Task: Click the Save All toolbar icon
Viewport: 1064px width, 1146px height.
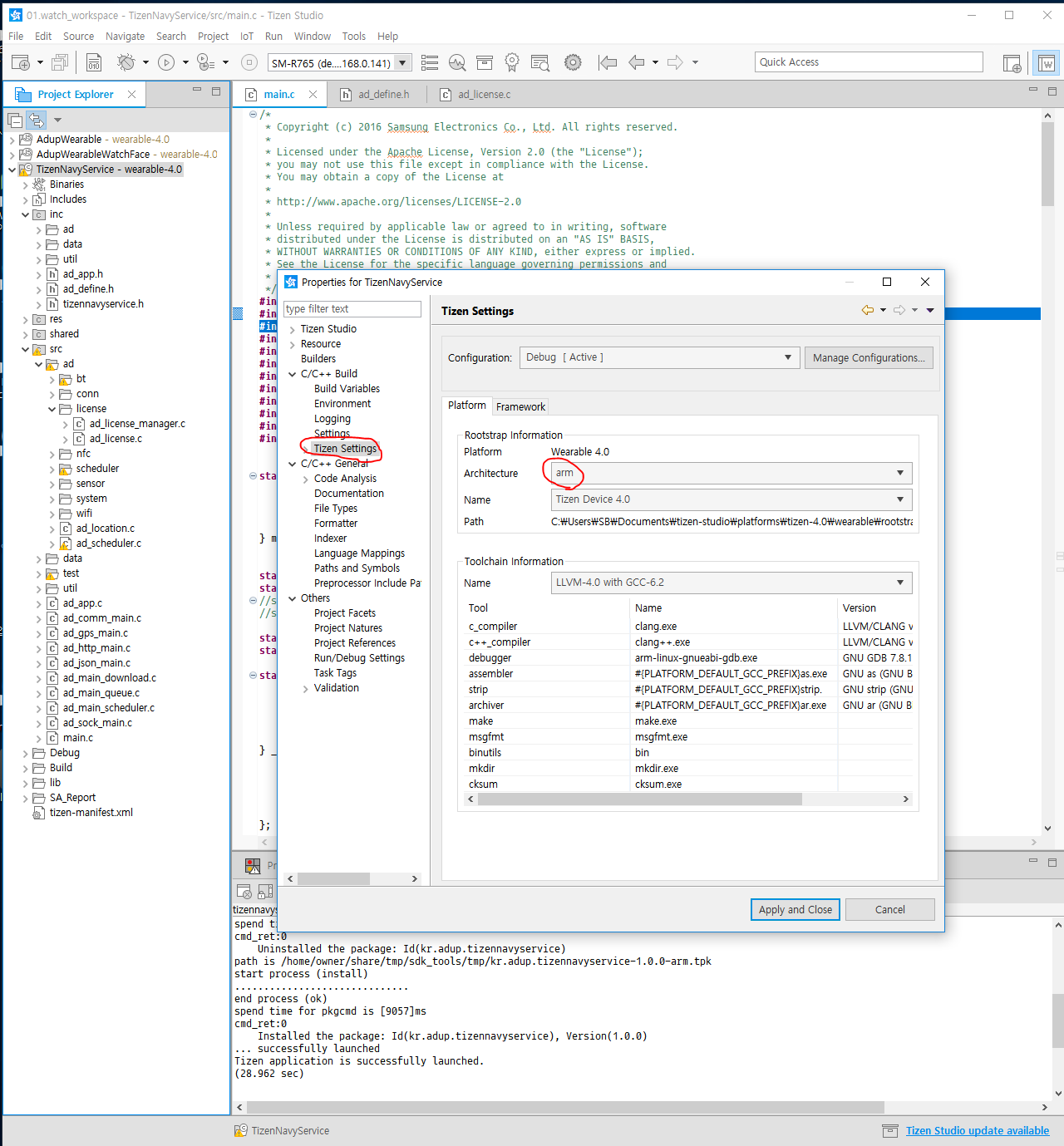Action: (x=60, y=62)
